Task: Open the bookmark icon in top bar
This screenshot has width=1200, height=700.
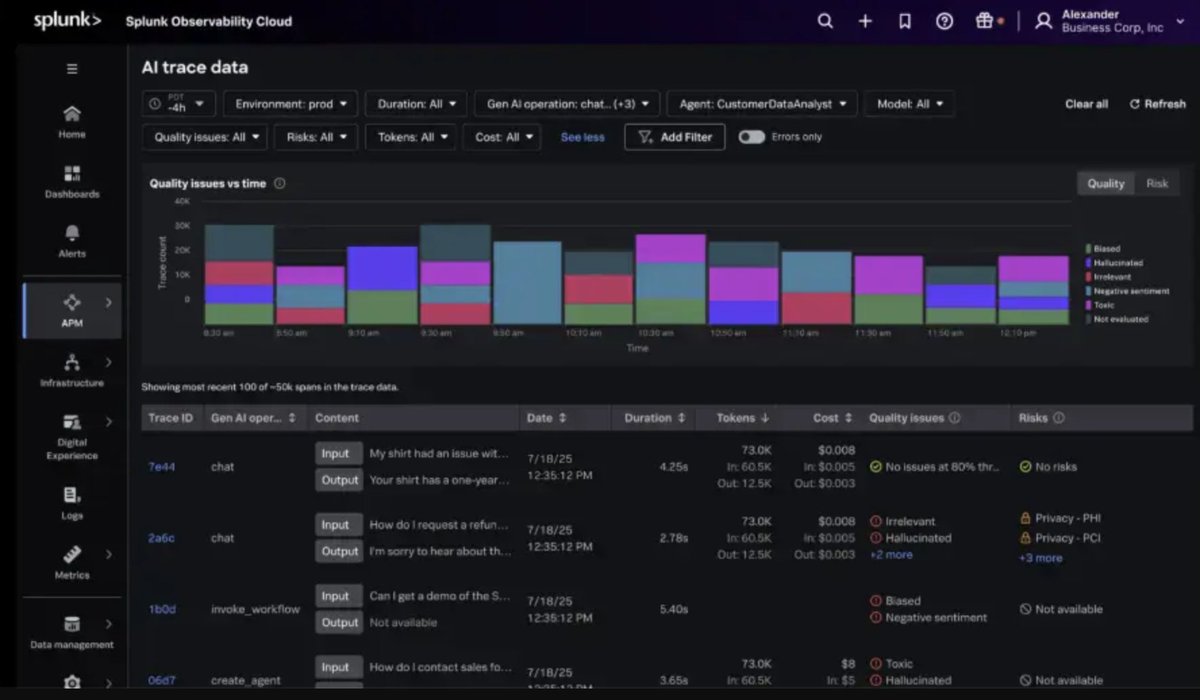Action: [x=905, y=21]
